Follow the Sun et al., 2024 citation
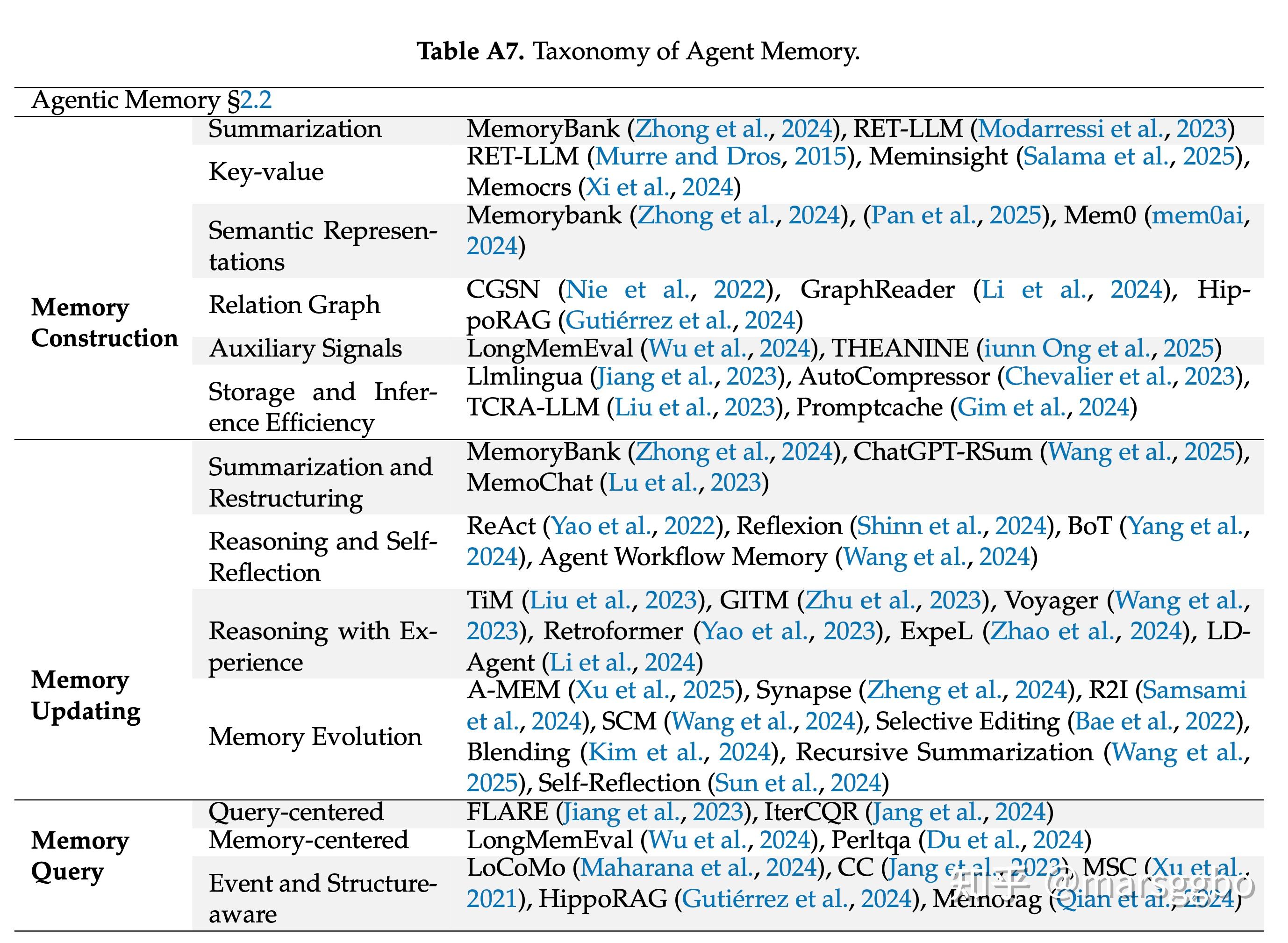Image resolution: width=1288 pixels, height=943 pixels. [x=798, y=783]
